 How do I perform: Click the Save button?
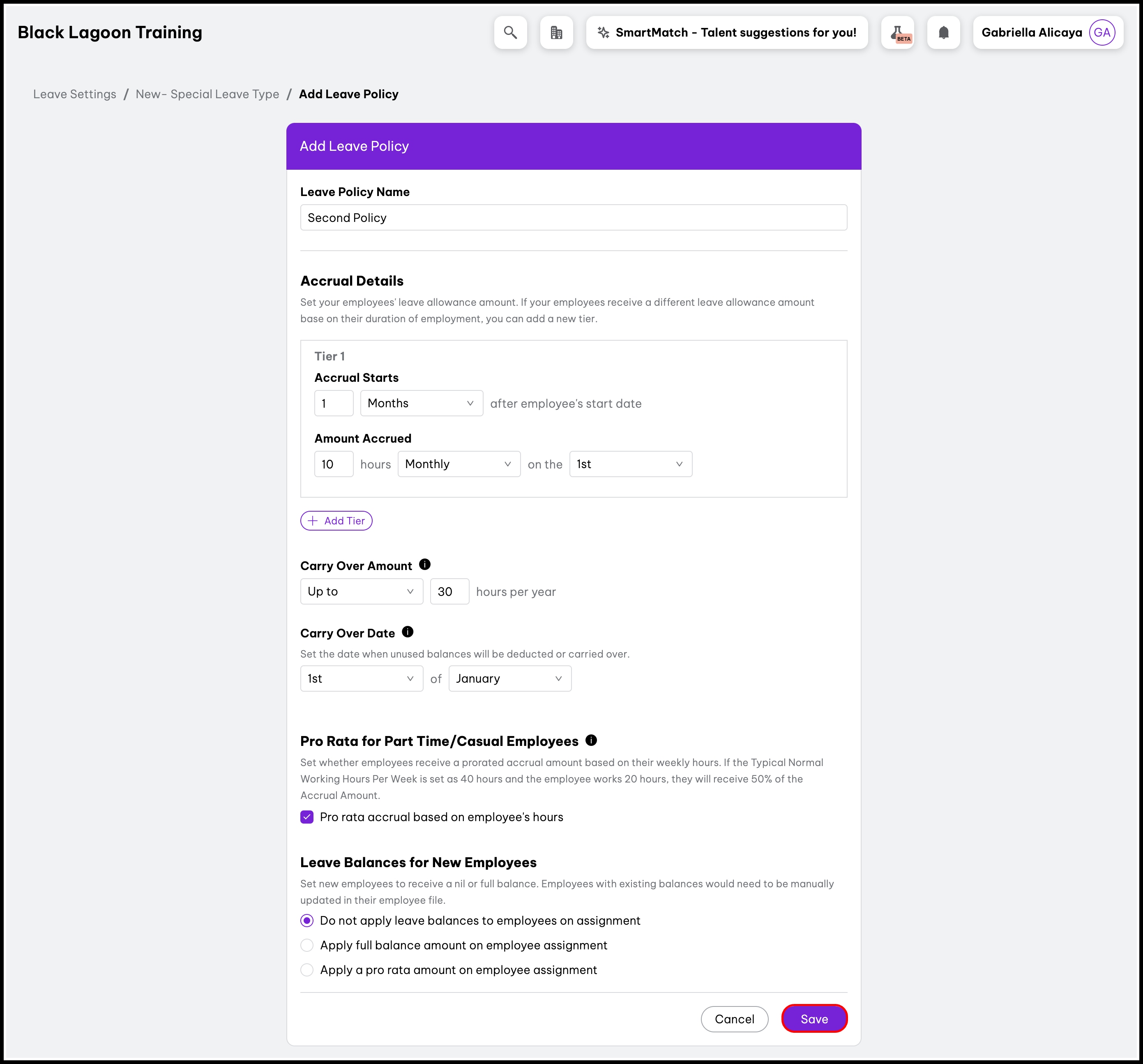tap(813, 1019)
